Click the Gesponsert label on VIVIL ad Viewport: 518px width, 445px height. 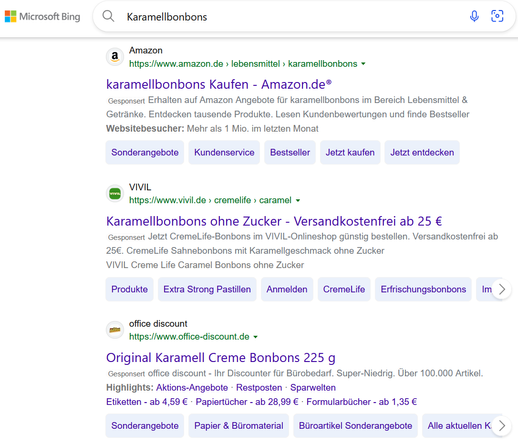(x=126, y=238)
